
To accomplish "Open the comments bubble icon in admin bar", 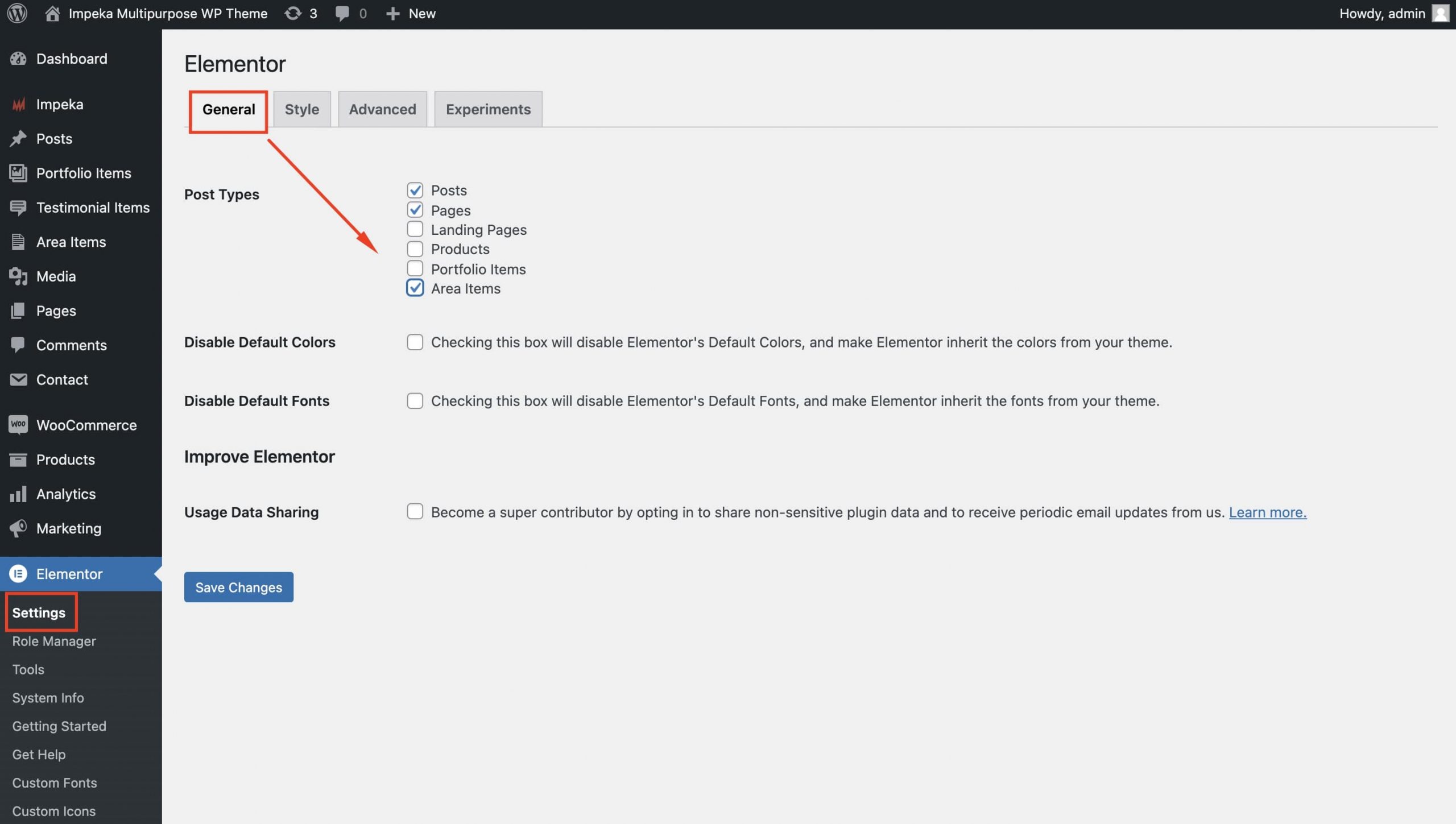I will tap(342, 13).
